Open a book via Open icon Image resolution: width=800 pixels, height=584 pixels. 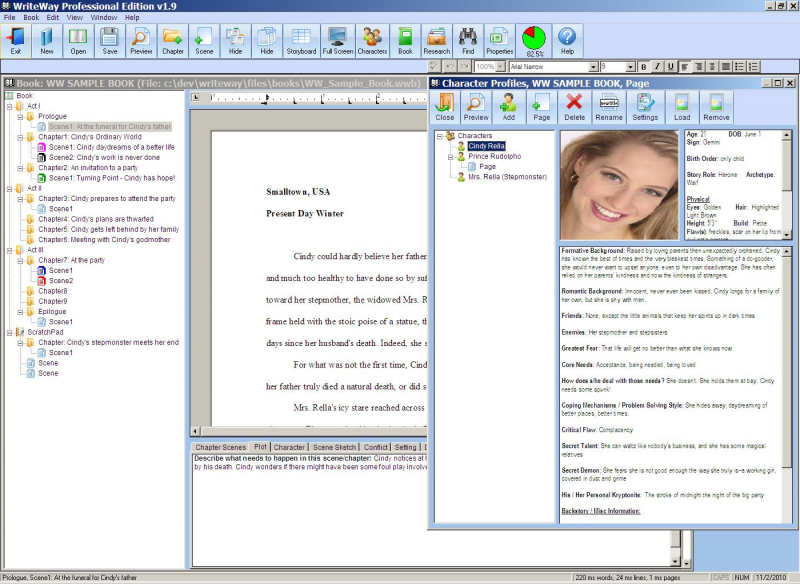coord(78,40)
